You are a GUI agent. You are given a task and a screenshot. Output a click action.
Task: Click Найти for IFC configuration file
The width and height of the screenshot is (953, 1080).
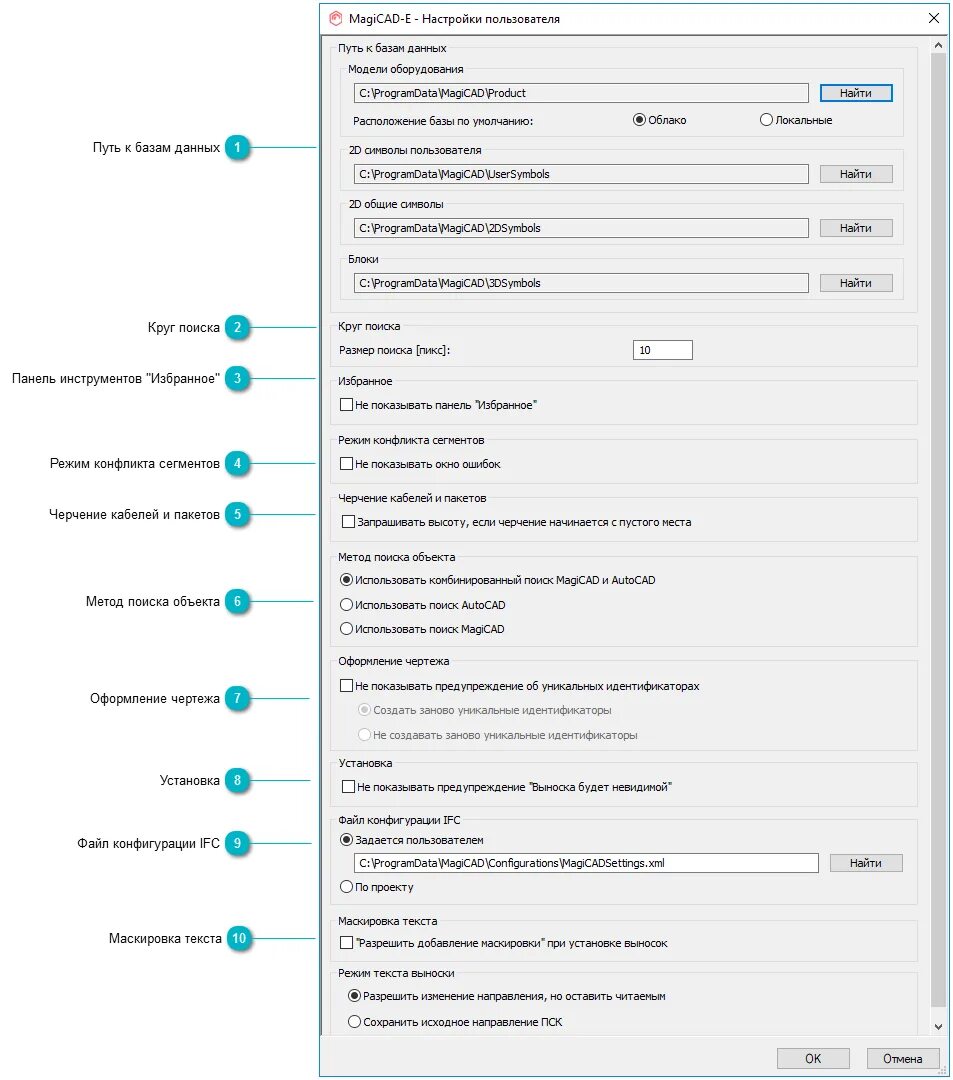tap(866, 863)
